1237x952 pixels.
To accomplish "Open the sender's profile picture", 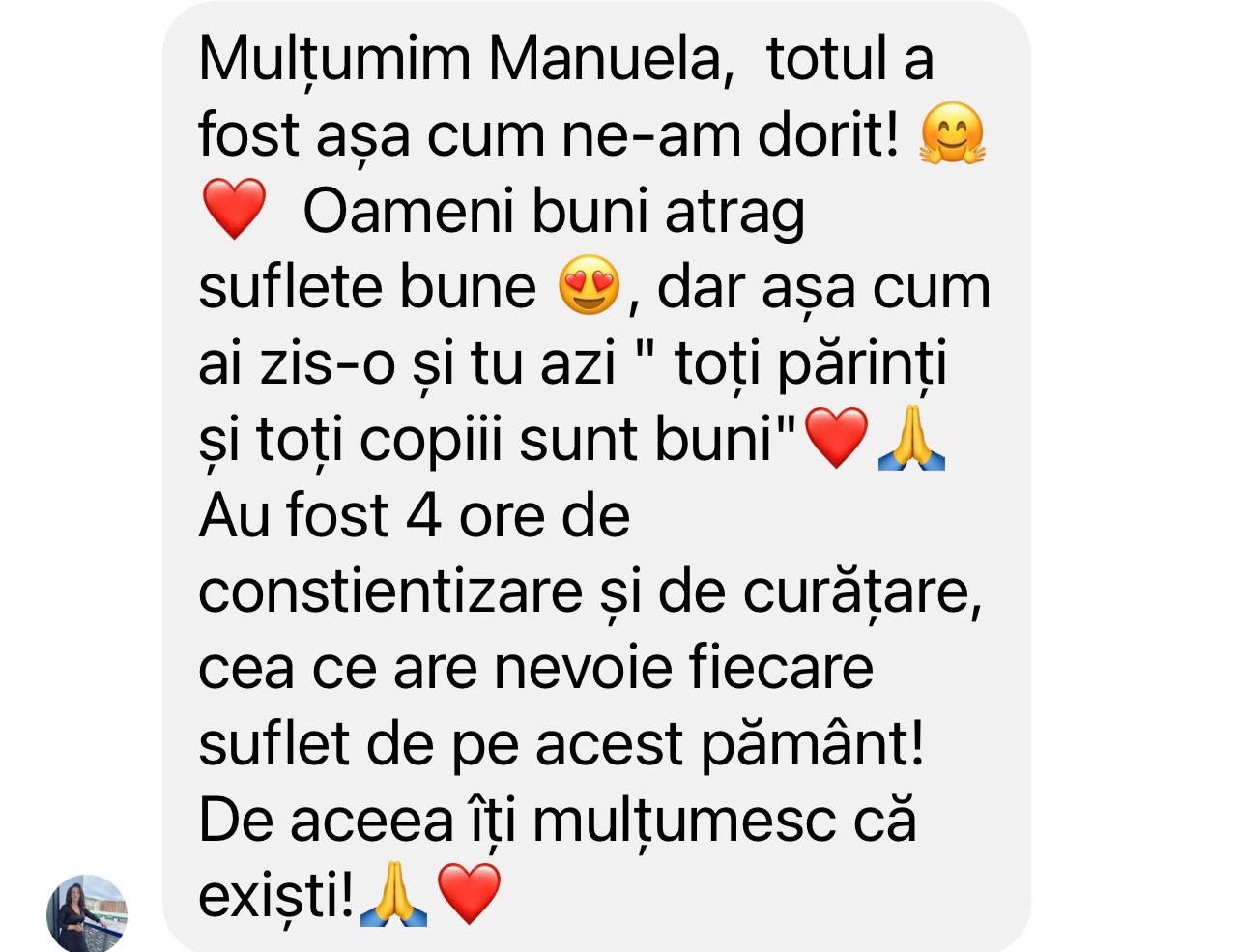I will (x=87, y=912).
